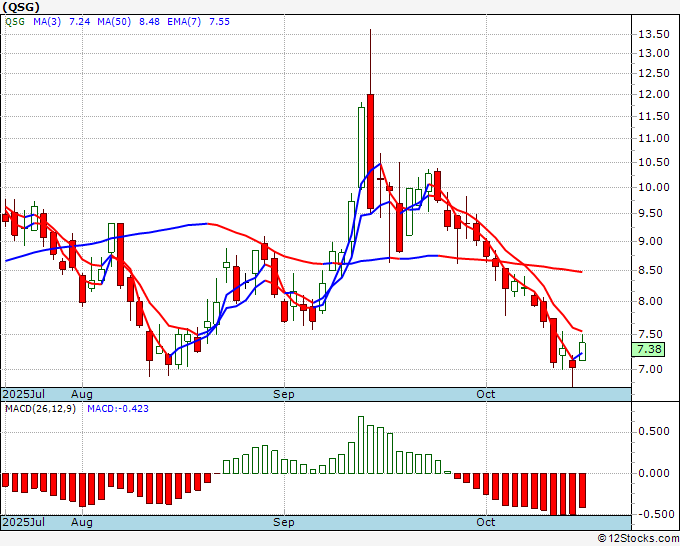Click the 8.50 price axis label
This screenshot has height=546, width=680.
click(x=651, y=270)
